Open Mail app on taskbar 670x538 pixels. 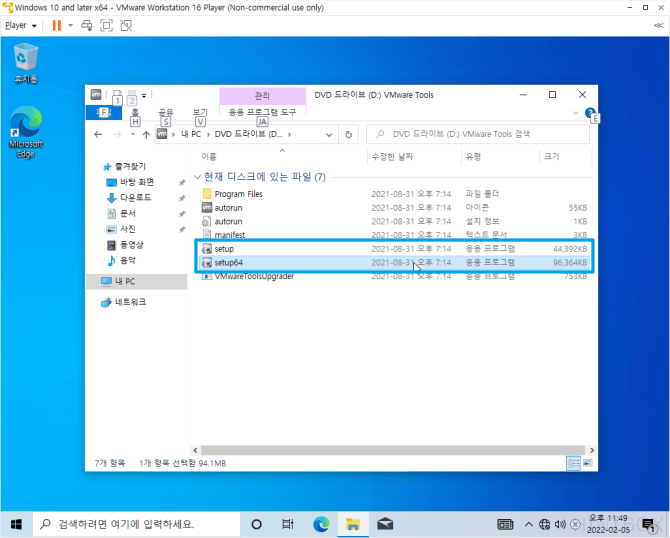[385, 524]
